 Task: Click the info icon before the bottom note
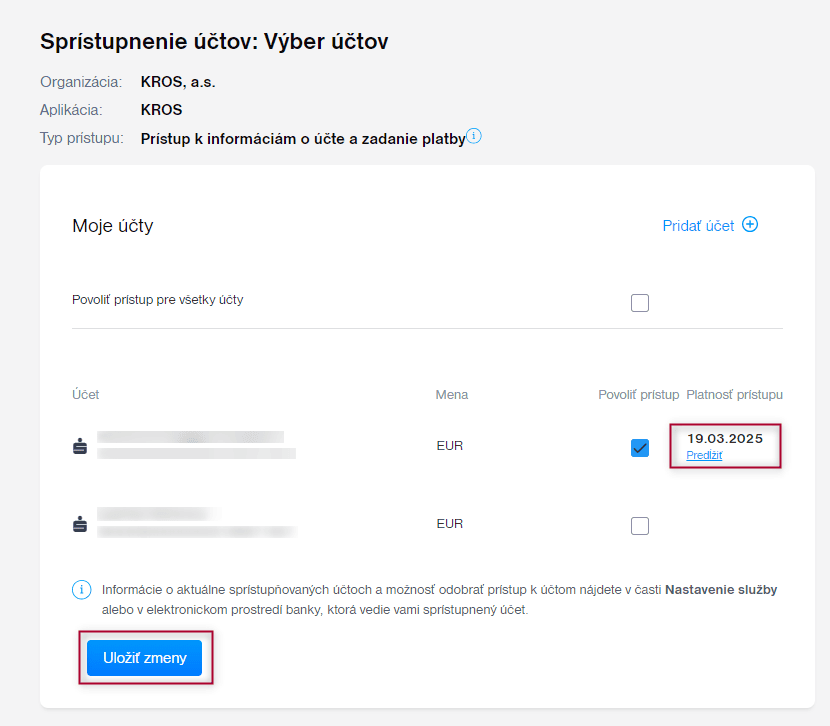(x=81, y=590)
